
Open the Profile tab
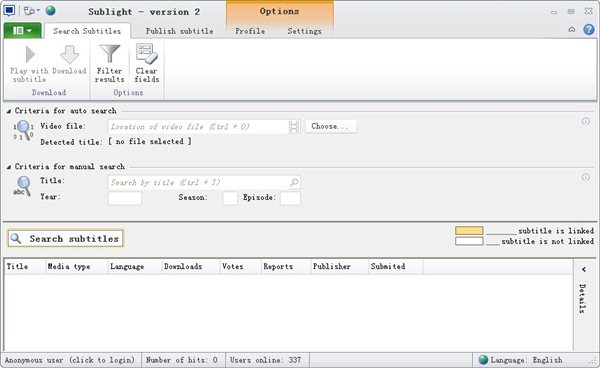pyautogui.click(x=250, y=31)
